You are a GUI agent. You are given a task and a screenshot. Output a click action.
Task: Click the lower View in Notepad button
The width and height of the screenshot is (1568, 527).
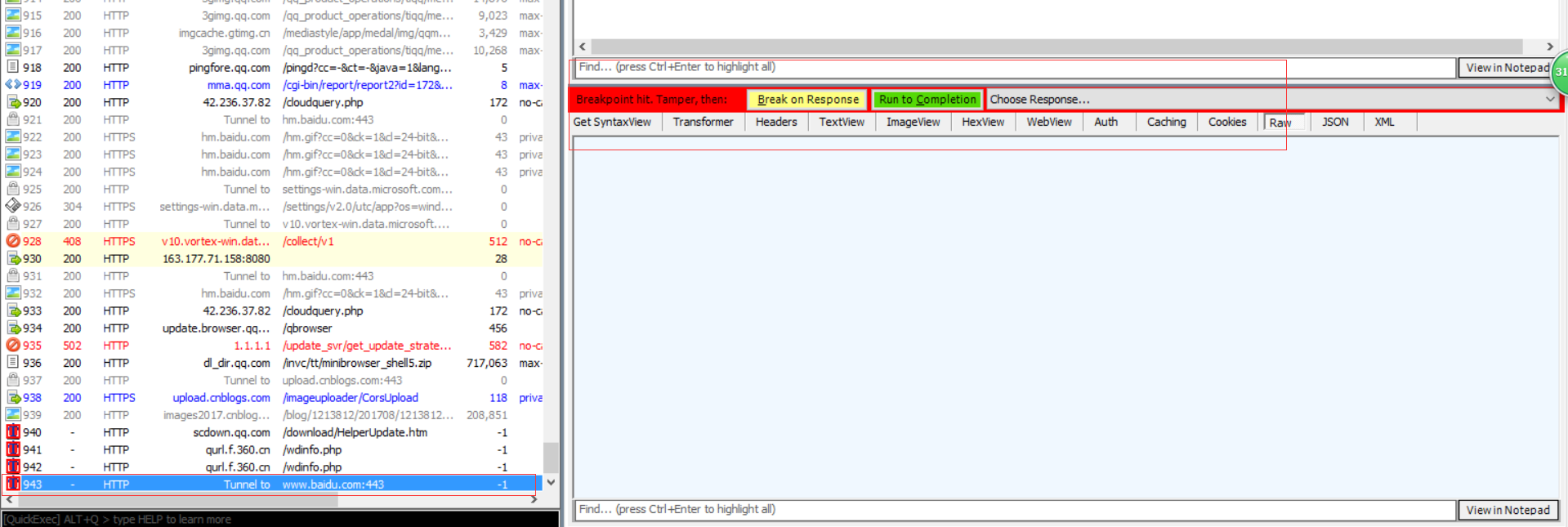point(1508,510)
